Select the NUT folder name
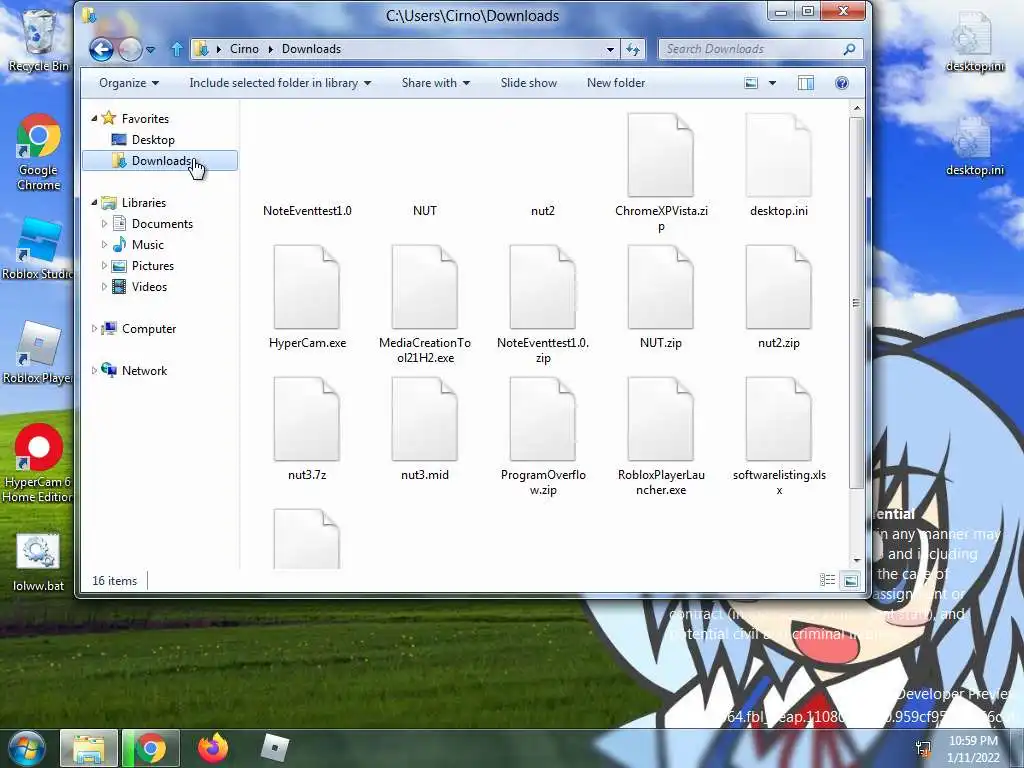This screenshot has width=1024, height=768. [x=424, y=210]
